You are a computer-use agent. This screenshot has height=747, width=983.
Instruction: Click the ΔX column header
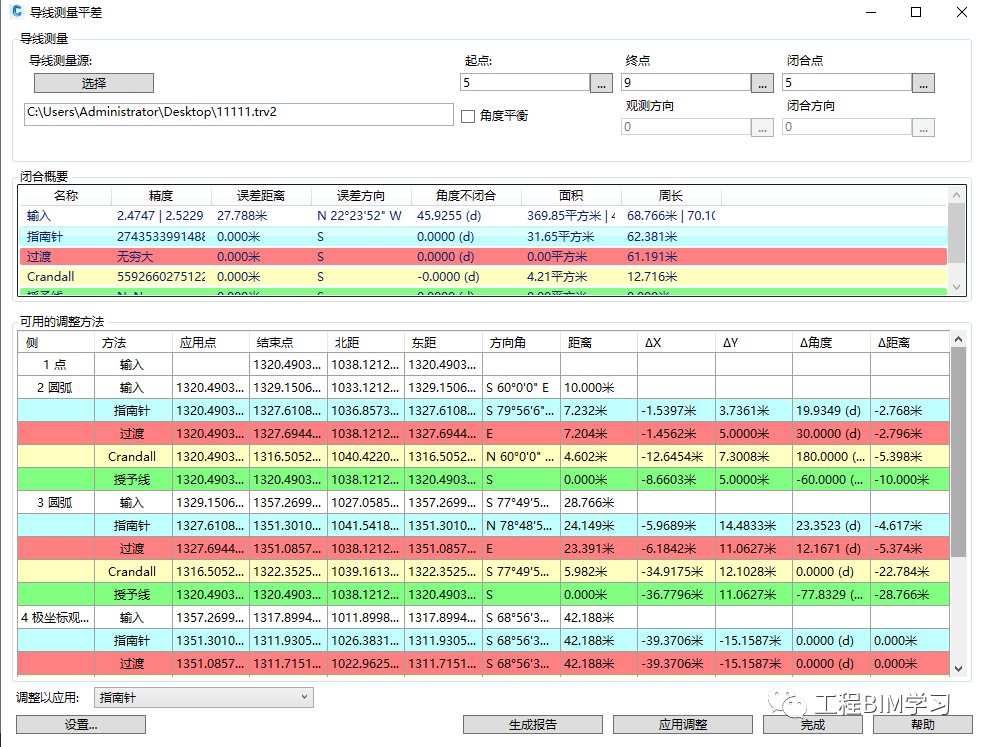(x=676, y=343)
